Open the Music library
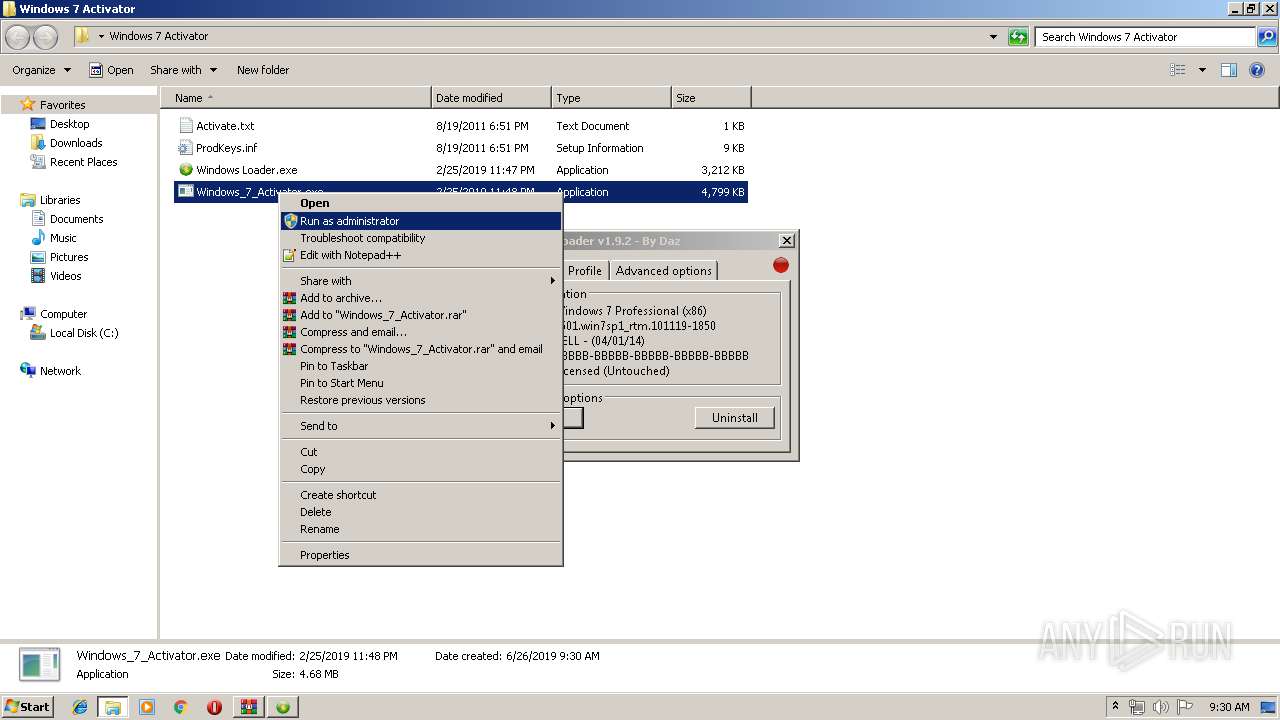Screen dimensions: 1280x720 coord(63,238)
